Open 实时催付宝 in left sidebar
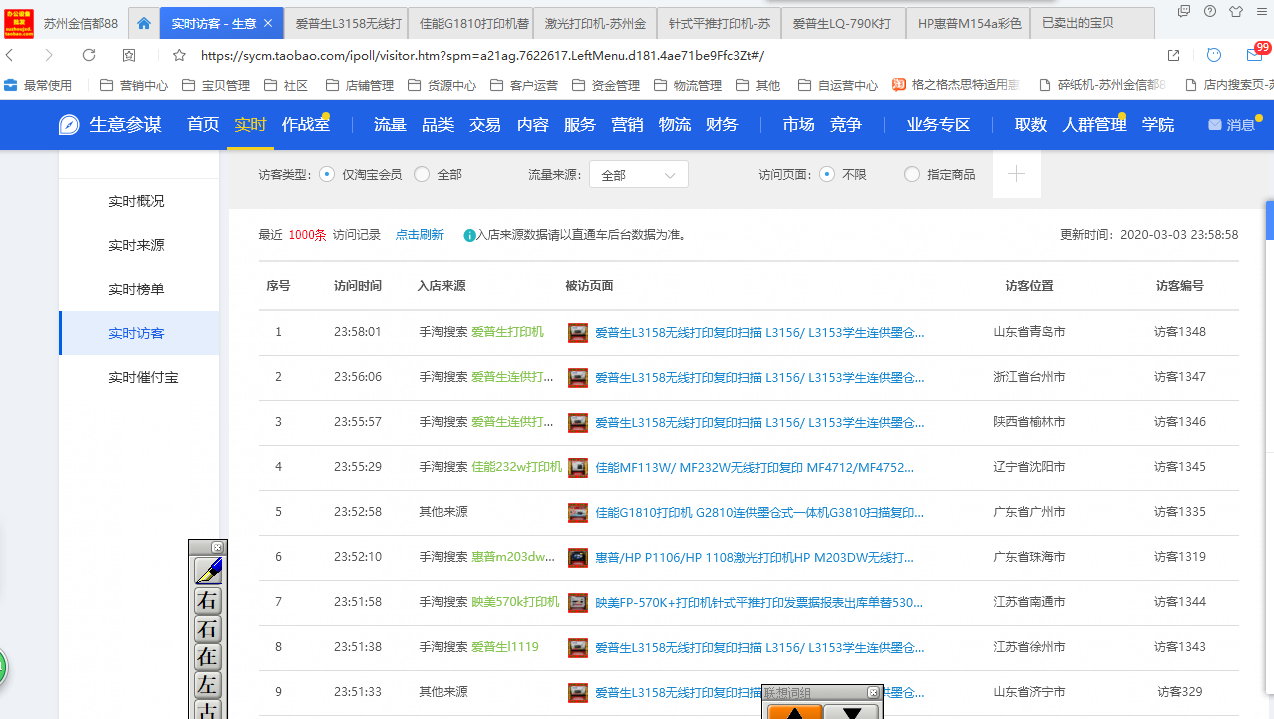Image resolution: width=1274 pixels, height=719 pixels. coord(144,377)
